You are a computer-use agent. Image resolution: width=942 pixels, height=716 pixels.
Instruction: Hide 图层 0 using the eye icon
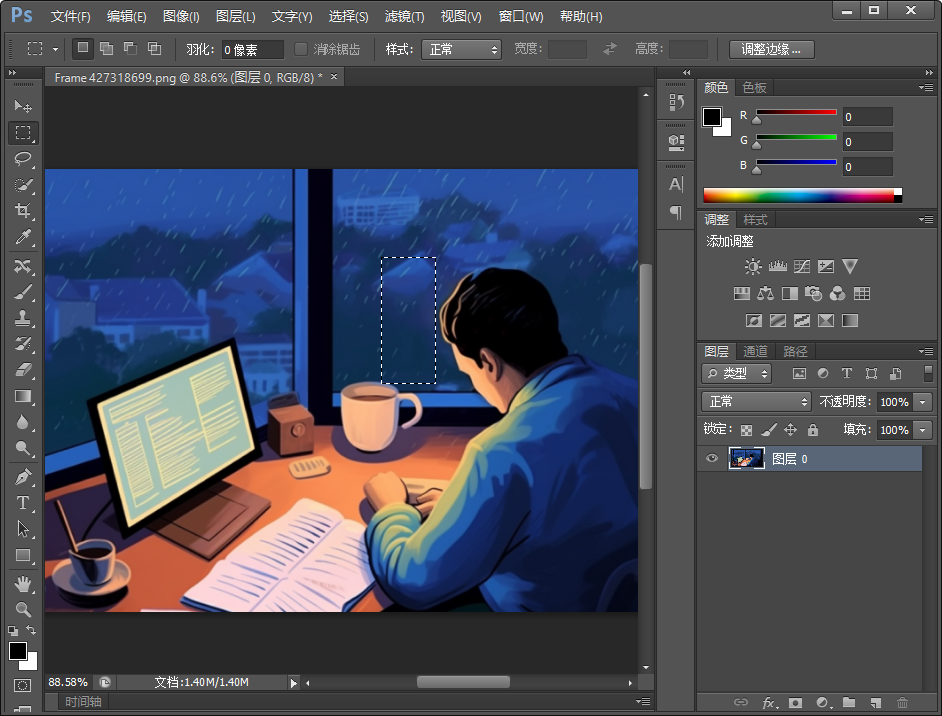point(712,459)
